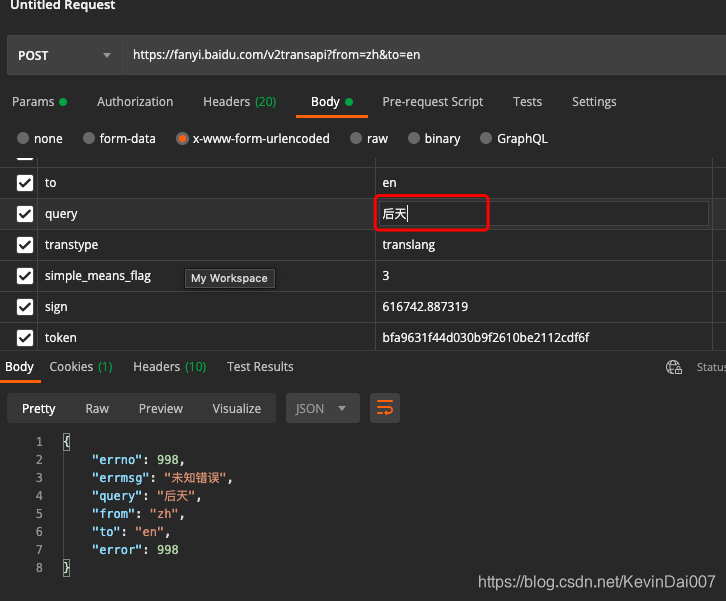Open the request Headers (20) tab
Viewport: 726px width, 601px height.
click(239, 102)
